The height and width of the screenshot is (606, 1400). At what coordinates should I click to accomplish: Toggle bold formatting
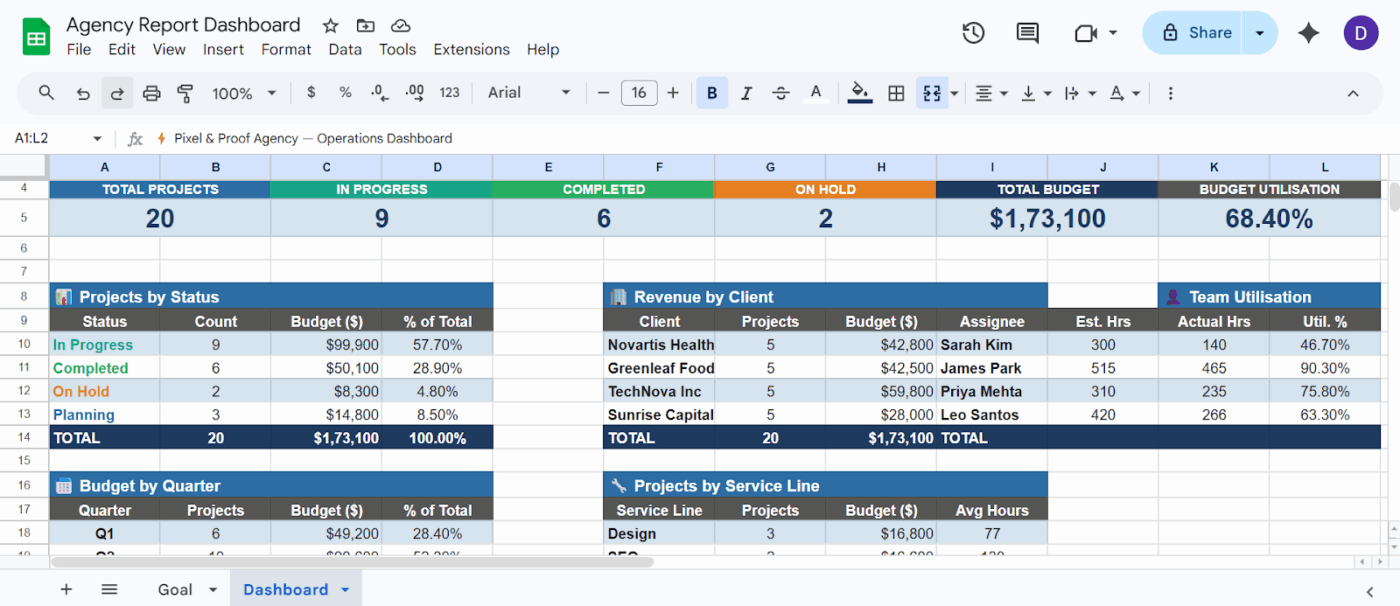tap(712, 92)
